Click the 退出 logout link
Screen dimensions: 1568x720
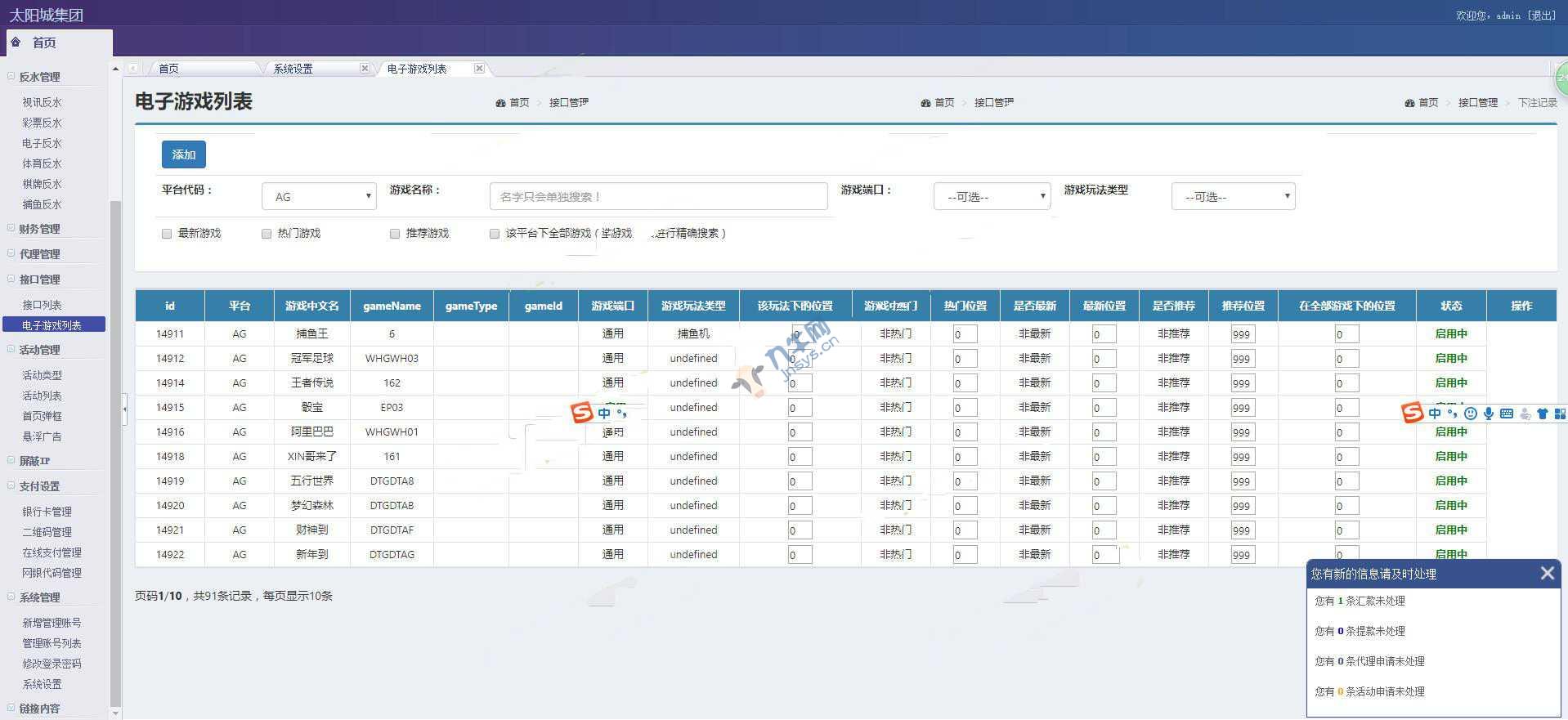point(1542,15)
